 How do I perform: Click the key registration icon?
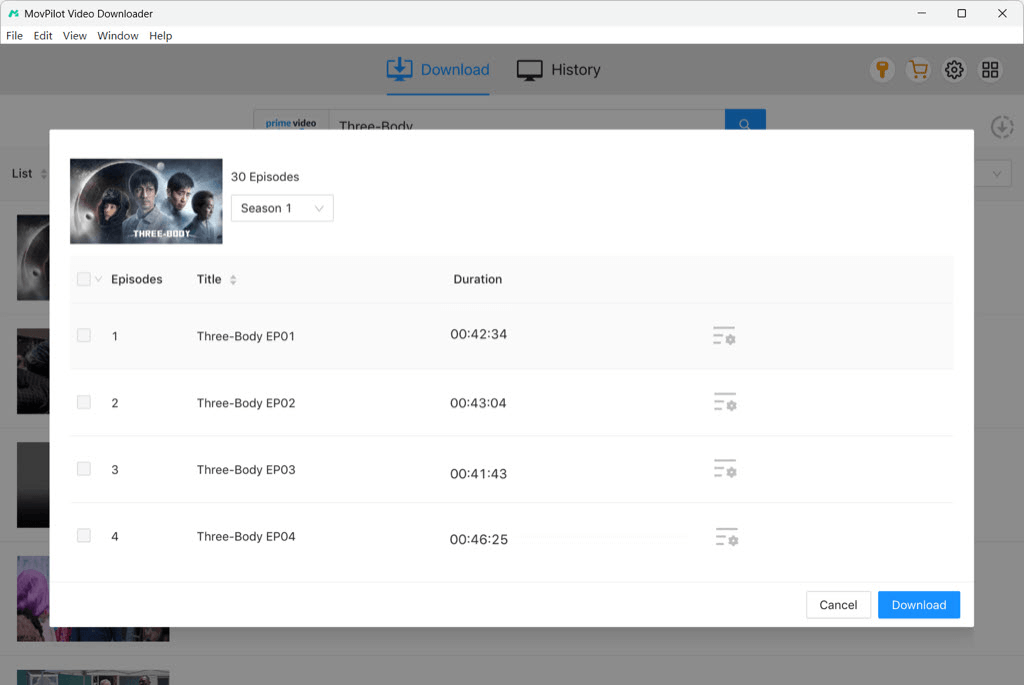point(882,69)
